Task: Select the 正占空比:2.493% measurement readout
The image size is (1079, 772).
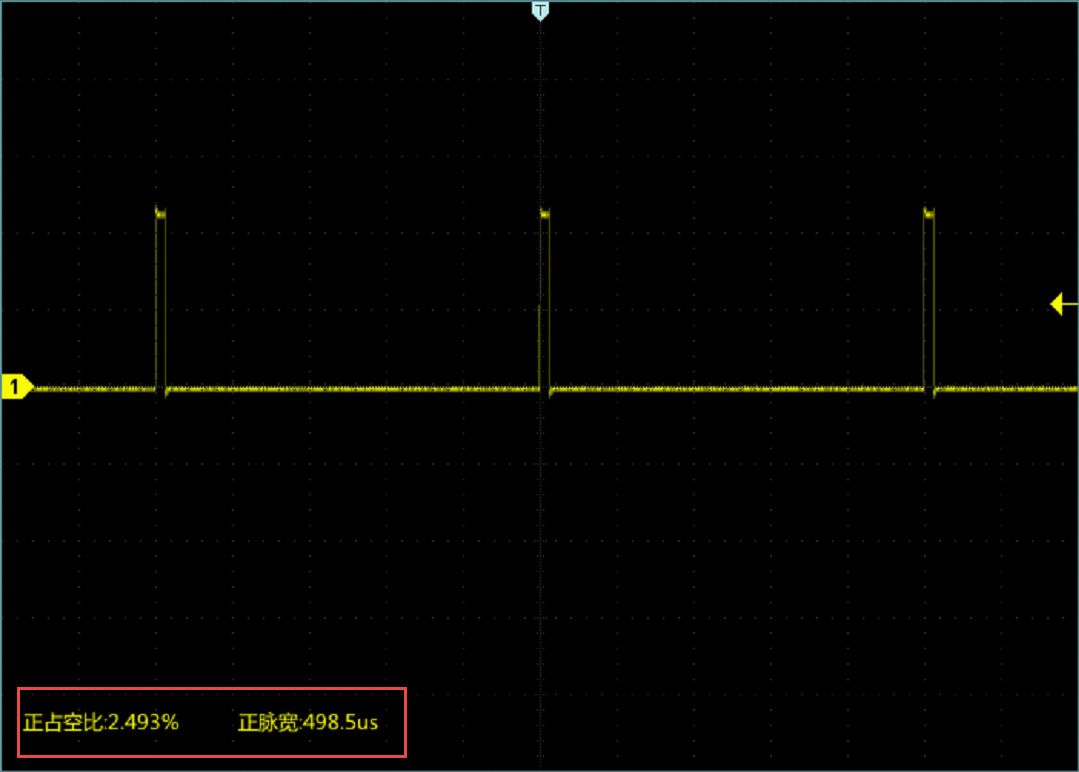Action: [100, 722]
